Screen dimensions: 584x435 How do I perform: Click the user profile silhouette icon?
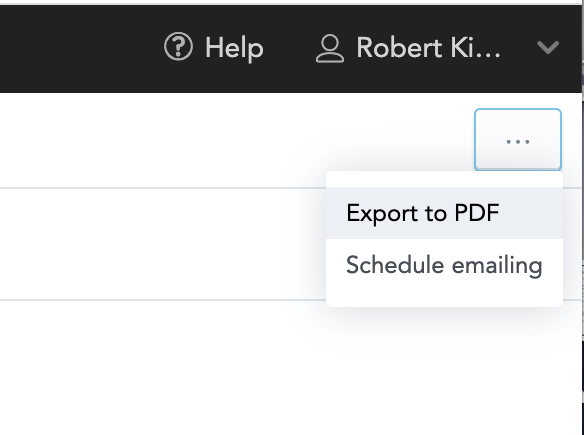pyautogui.click(x=330, y=48)
